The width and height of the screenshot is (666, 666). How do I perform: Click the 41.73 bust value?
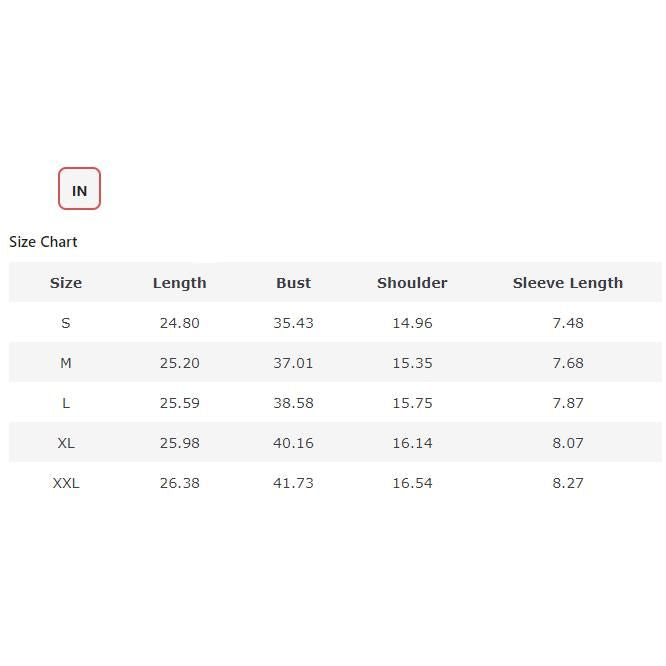pos(293,483)
